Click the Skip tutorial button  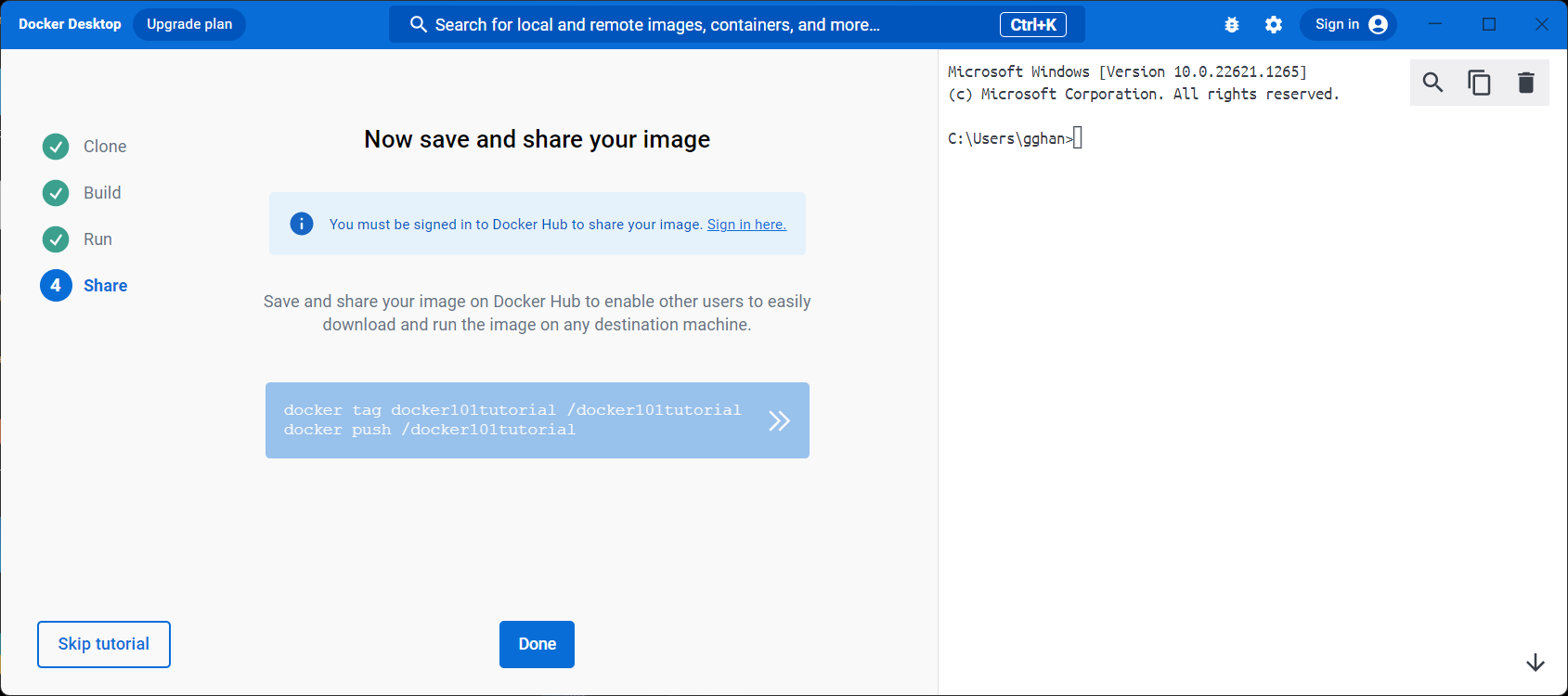pos(104,644)
